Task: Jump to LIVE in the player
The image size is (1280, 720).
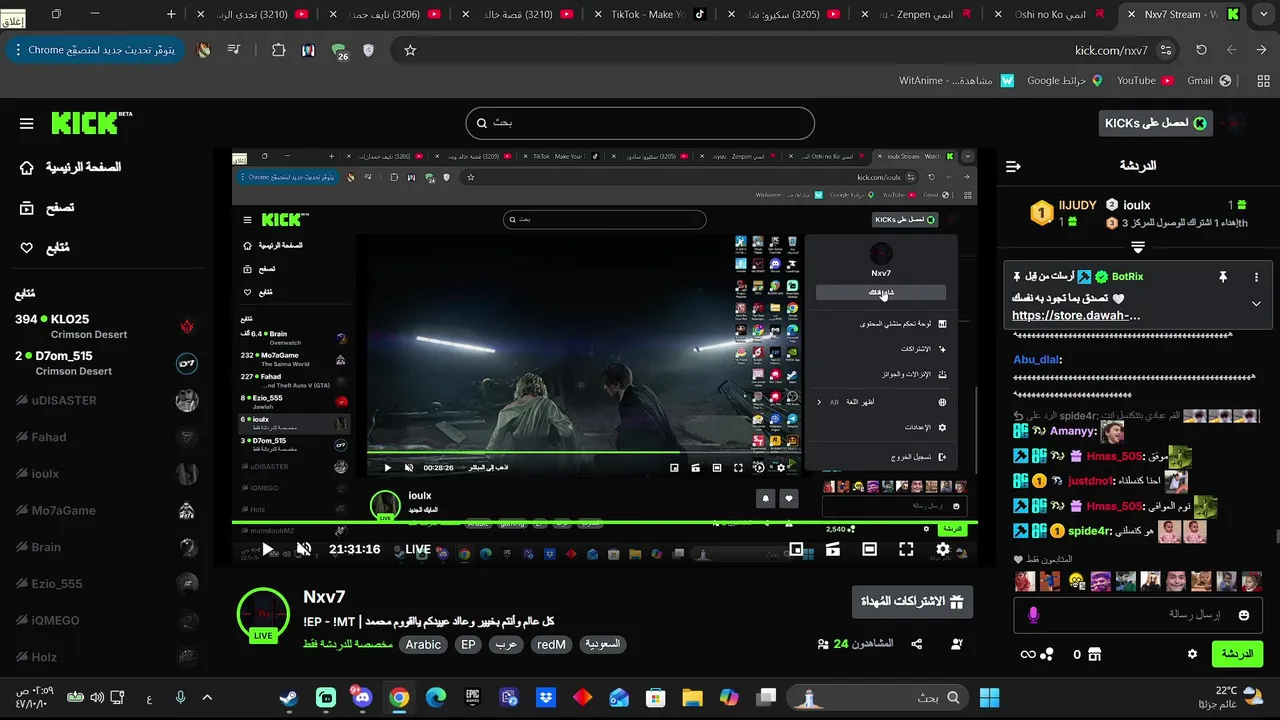Action: click(x=418, y=549)
